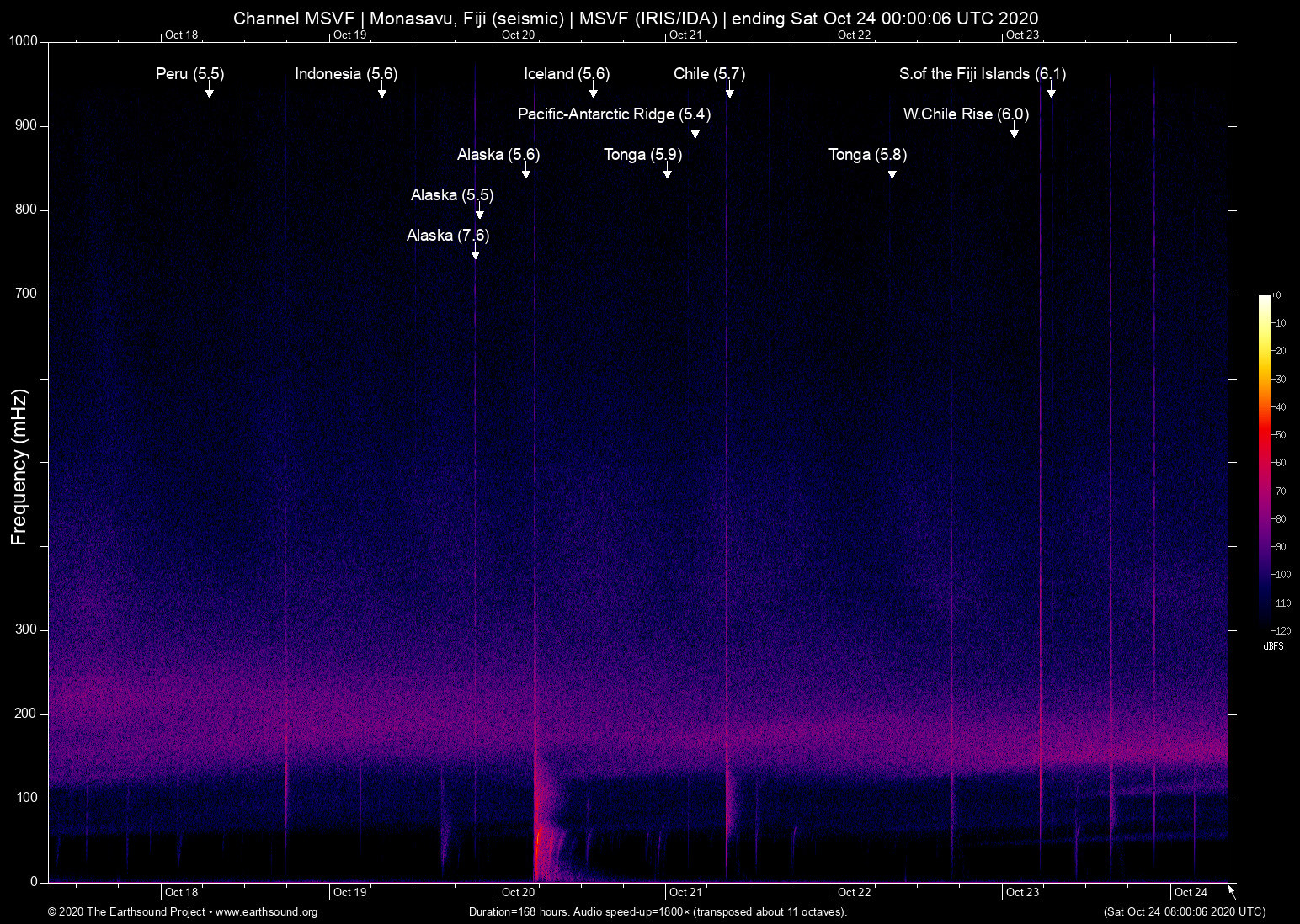Click the 200 frequency tick label
The width and height of the screenshot is (1300, 924).
coord(27,714)
